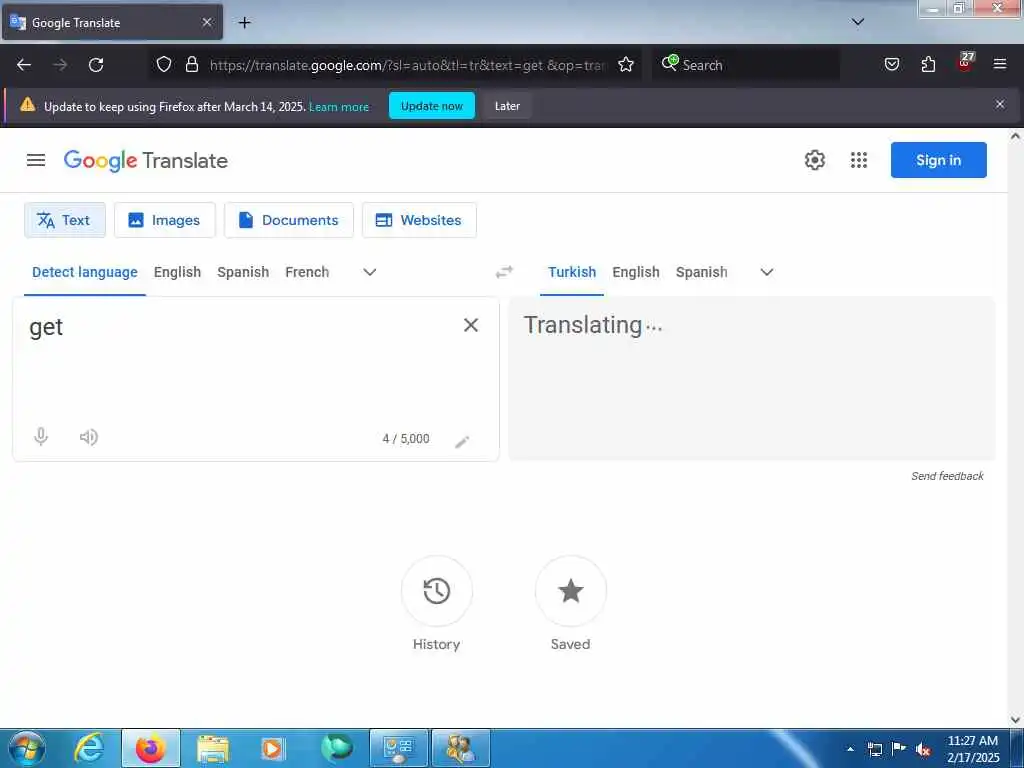This screenshot has width=1024, height=768.
Task: Expand more source languages list
Action: coord(370,272)
